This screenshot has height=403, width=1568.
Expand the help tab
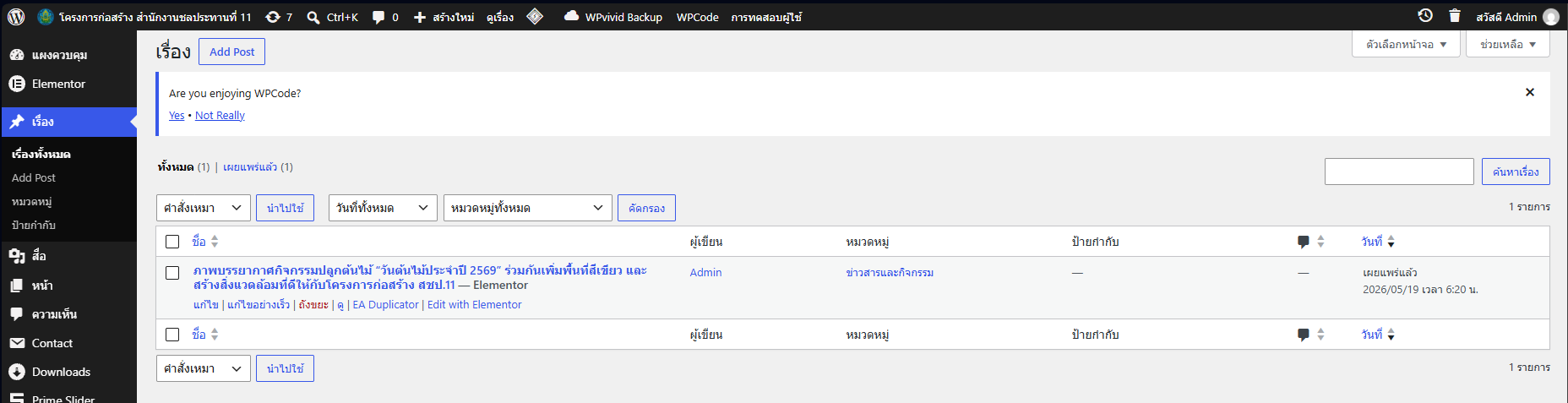click(x=1508, y=44)
